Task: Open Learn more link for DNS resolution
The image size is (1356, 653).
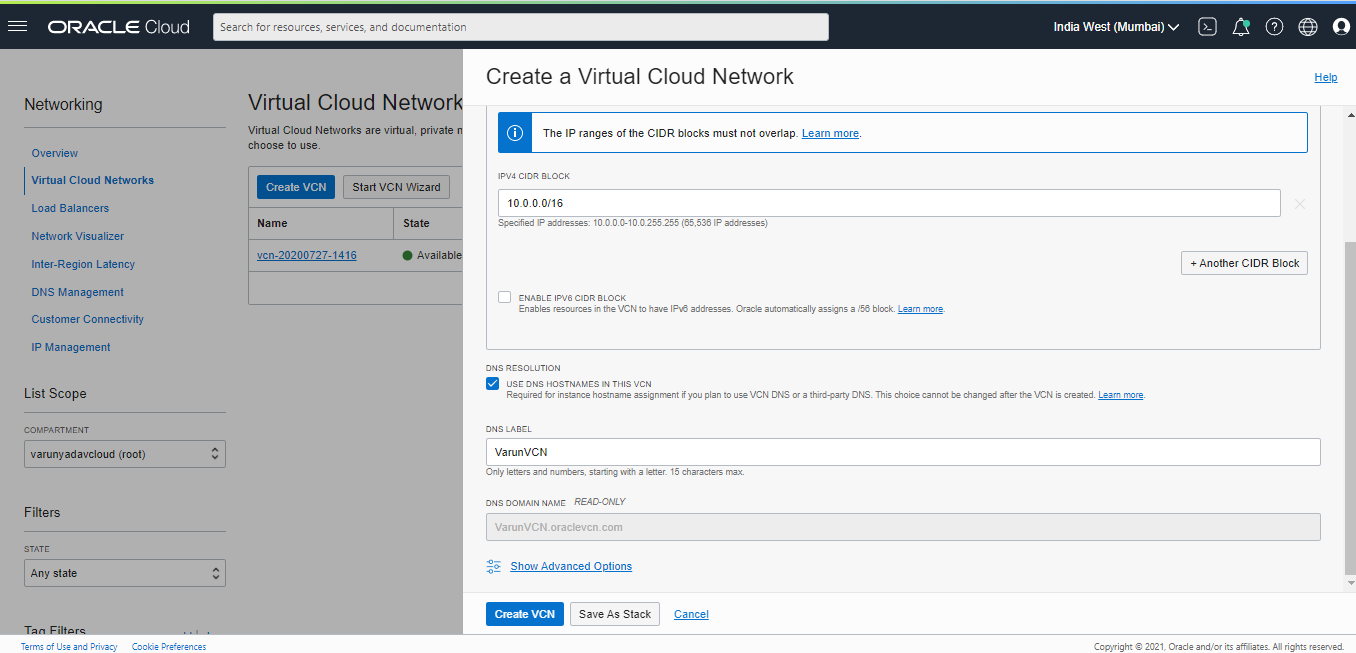Action: pos(1120,395)
